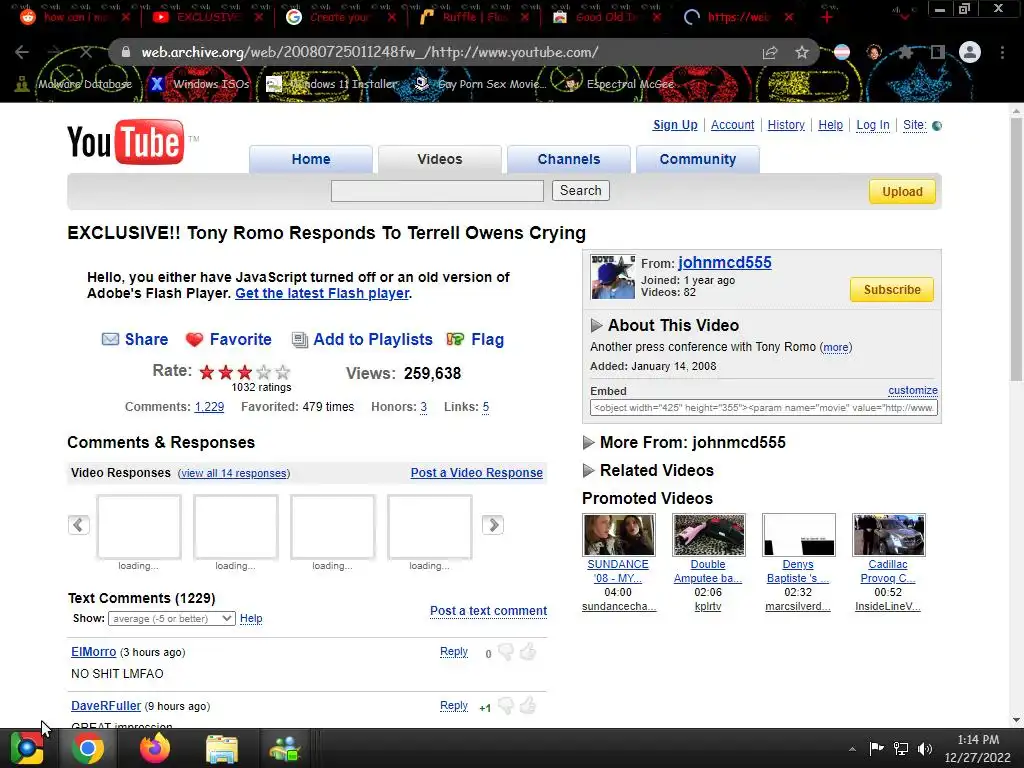Expand the Related Videos section

[588, 470]
